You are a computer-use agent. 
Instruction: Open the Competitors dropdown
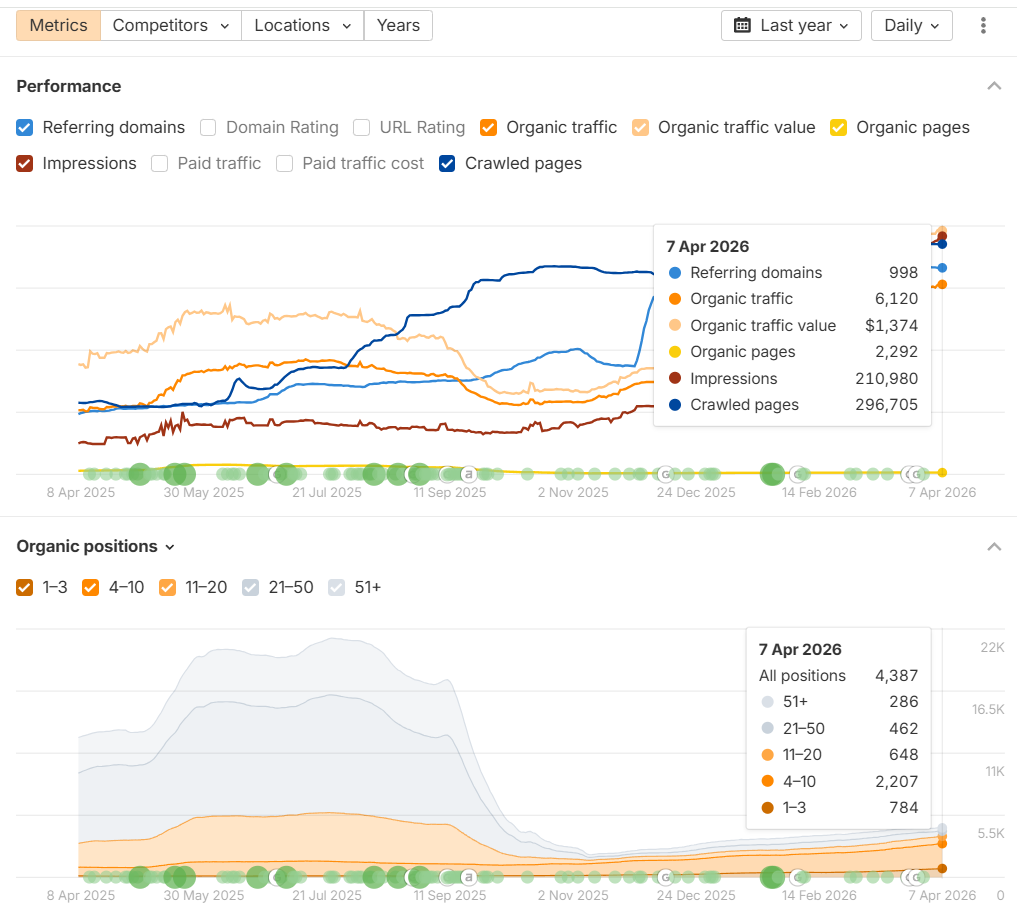[171, 25]
